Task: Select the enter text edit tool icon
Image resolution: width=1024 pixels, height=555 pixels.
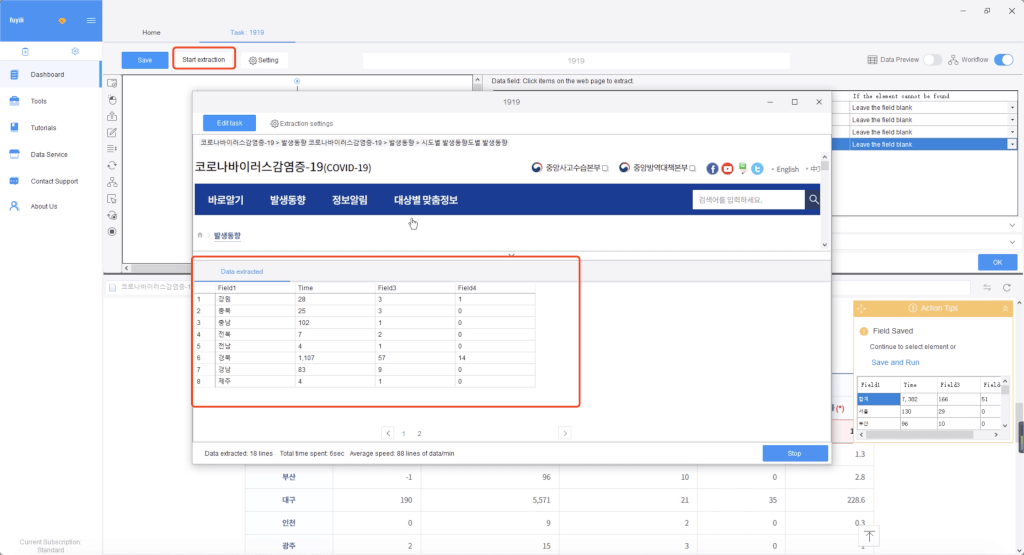Action: [112, 133]
